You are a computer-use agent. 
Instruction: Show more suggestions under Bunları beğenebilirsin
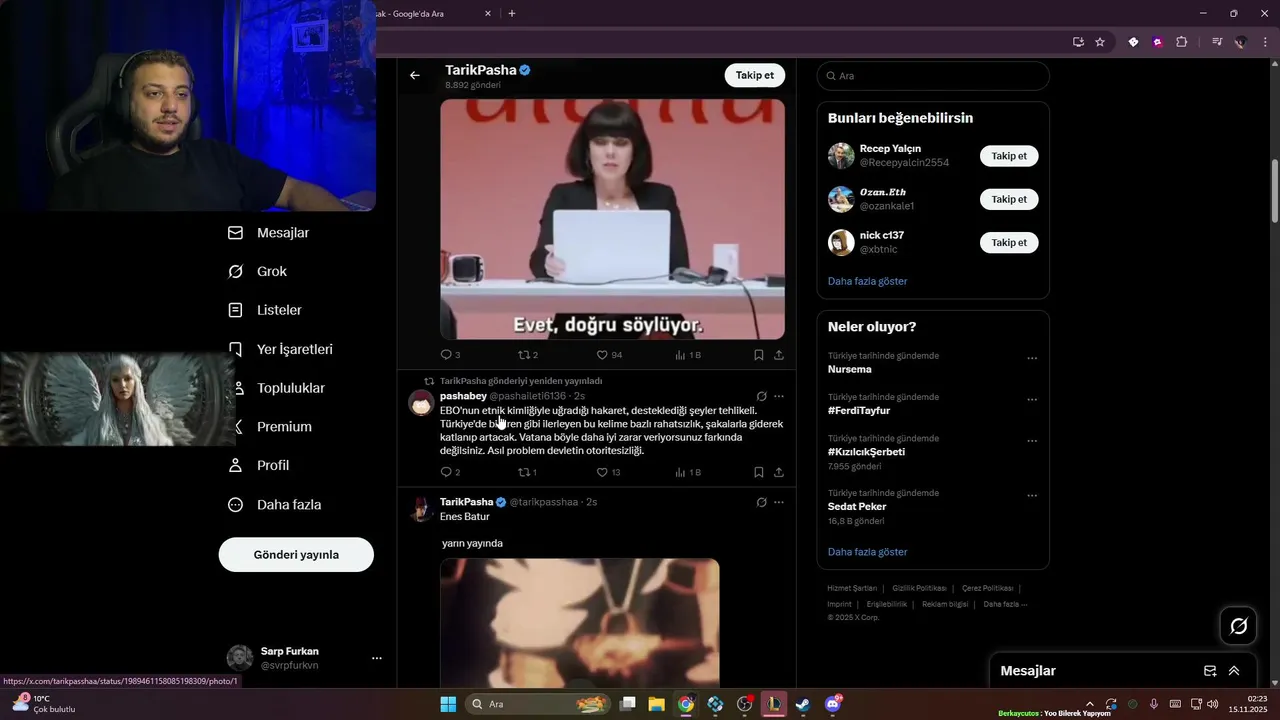click(x=867, y=282)
